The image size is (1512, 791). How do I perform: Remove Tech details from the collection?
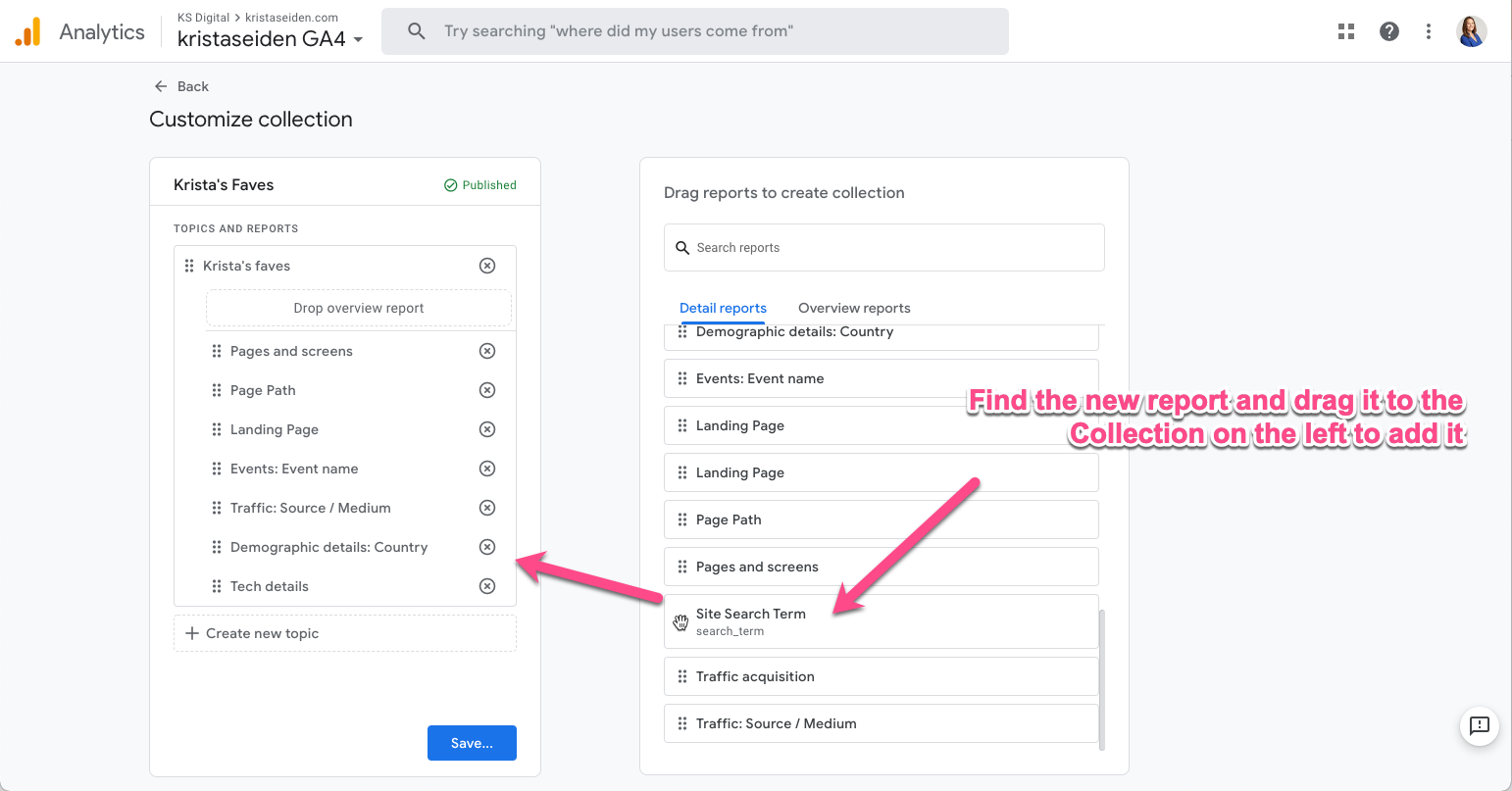pyautogui.click(x=487, y=586)
